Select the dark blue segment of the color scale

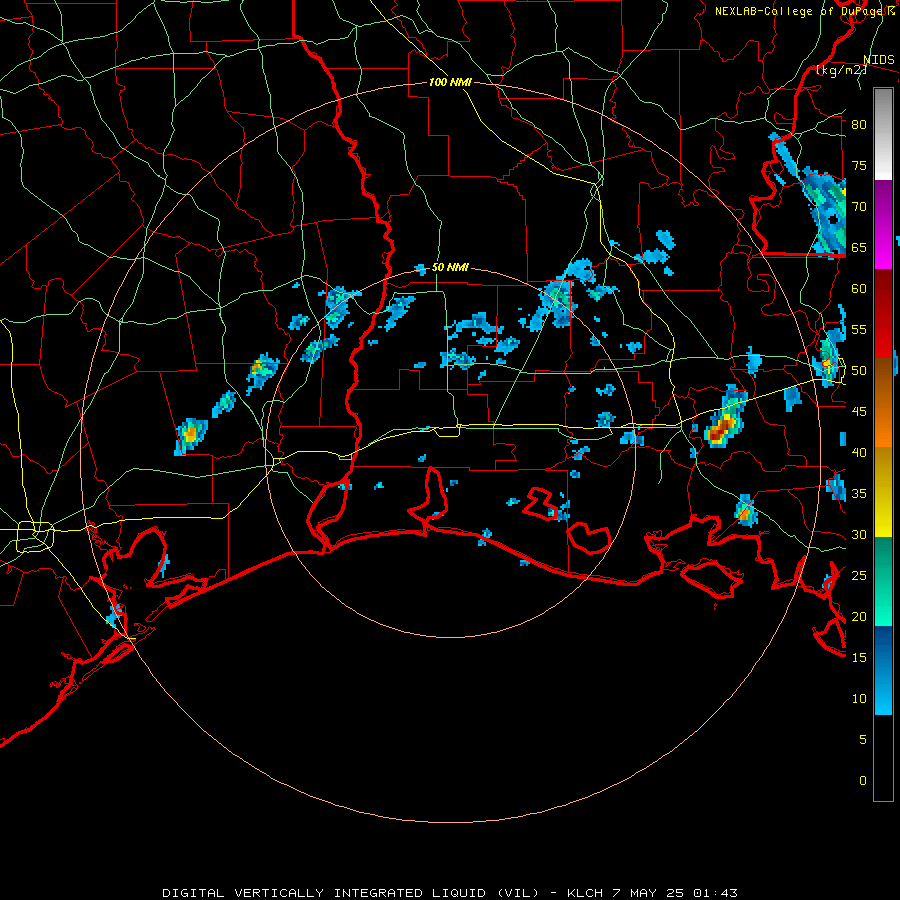883,649
